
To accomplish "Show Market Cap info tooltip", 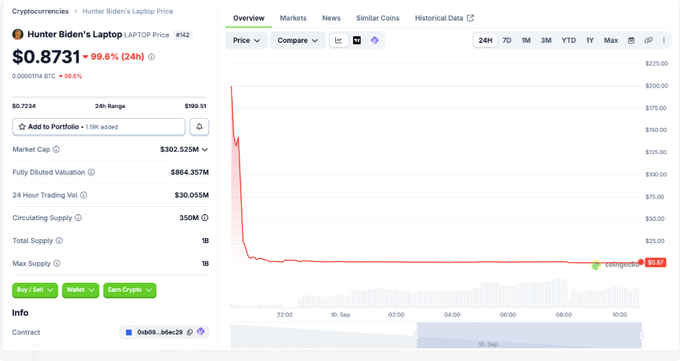I will click(x=56, y=149).
